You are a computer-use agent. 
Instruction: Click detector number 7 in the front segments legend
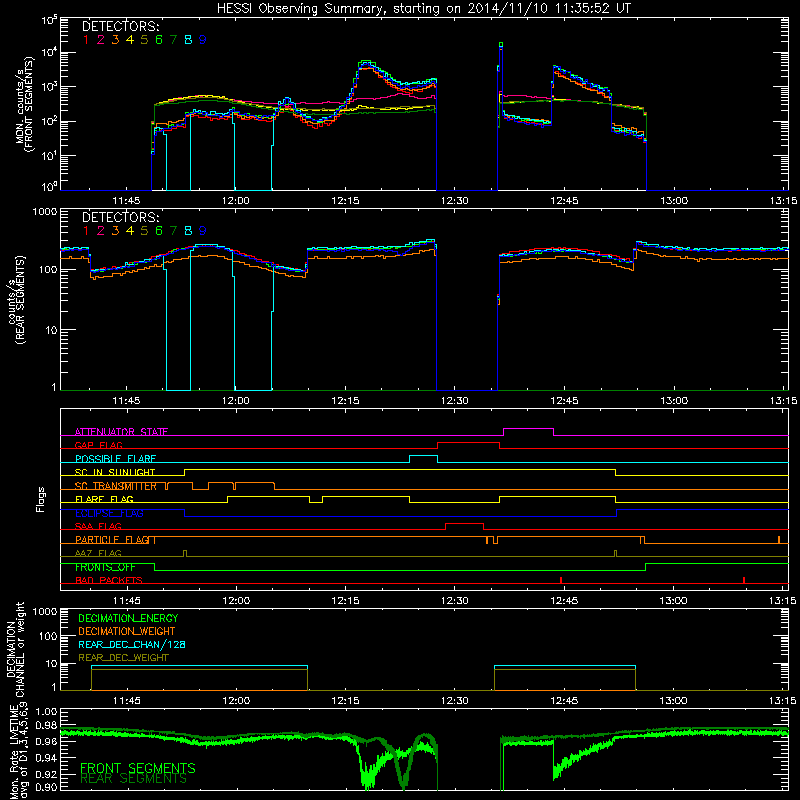pos(174,40)
